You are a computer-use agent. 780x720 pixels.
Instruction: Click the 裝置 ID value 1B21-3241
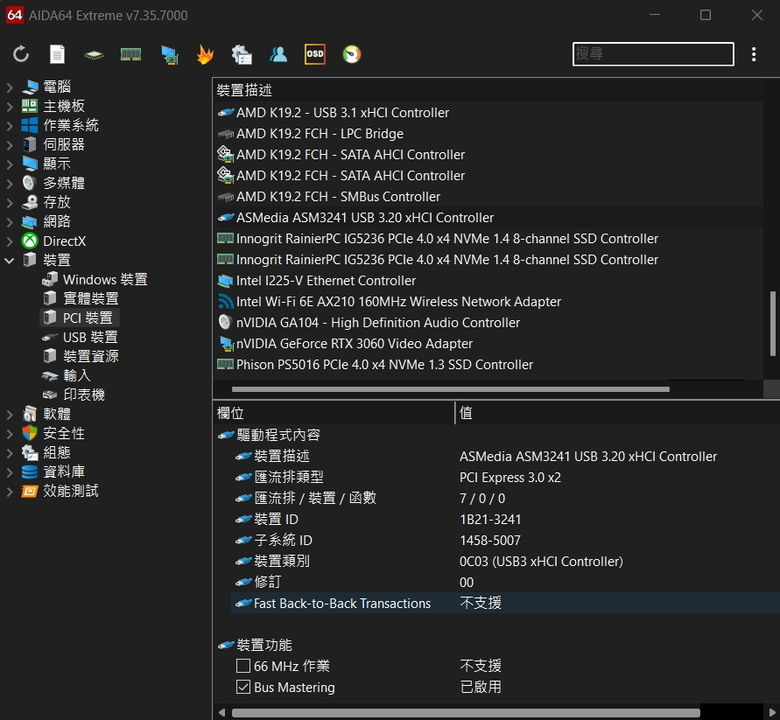[490, 519]
